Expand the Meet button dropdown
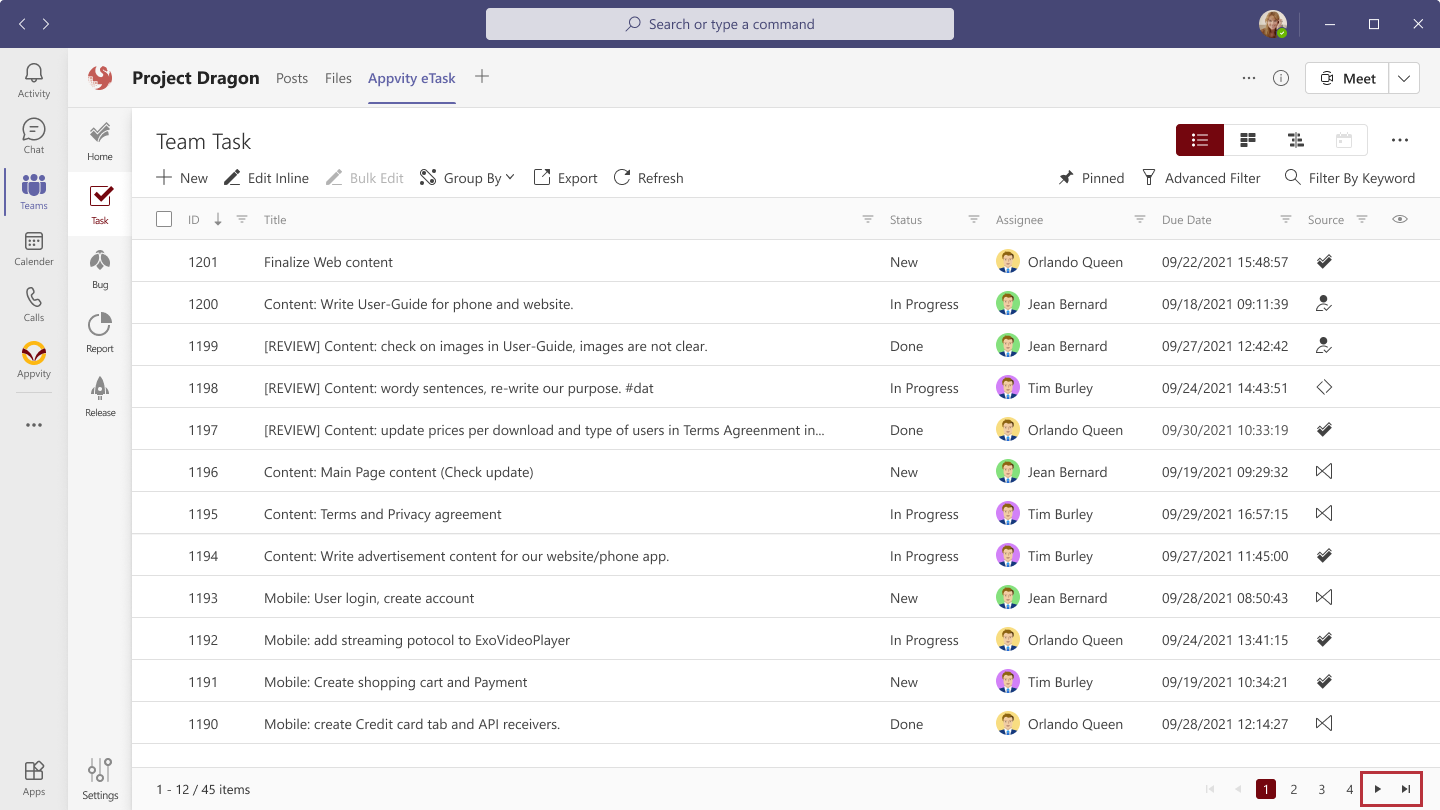Viewport: 1440px width, 810px height. click(x=1404, y=77)
